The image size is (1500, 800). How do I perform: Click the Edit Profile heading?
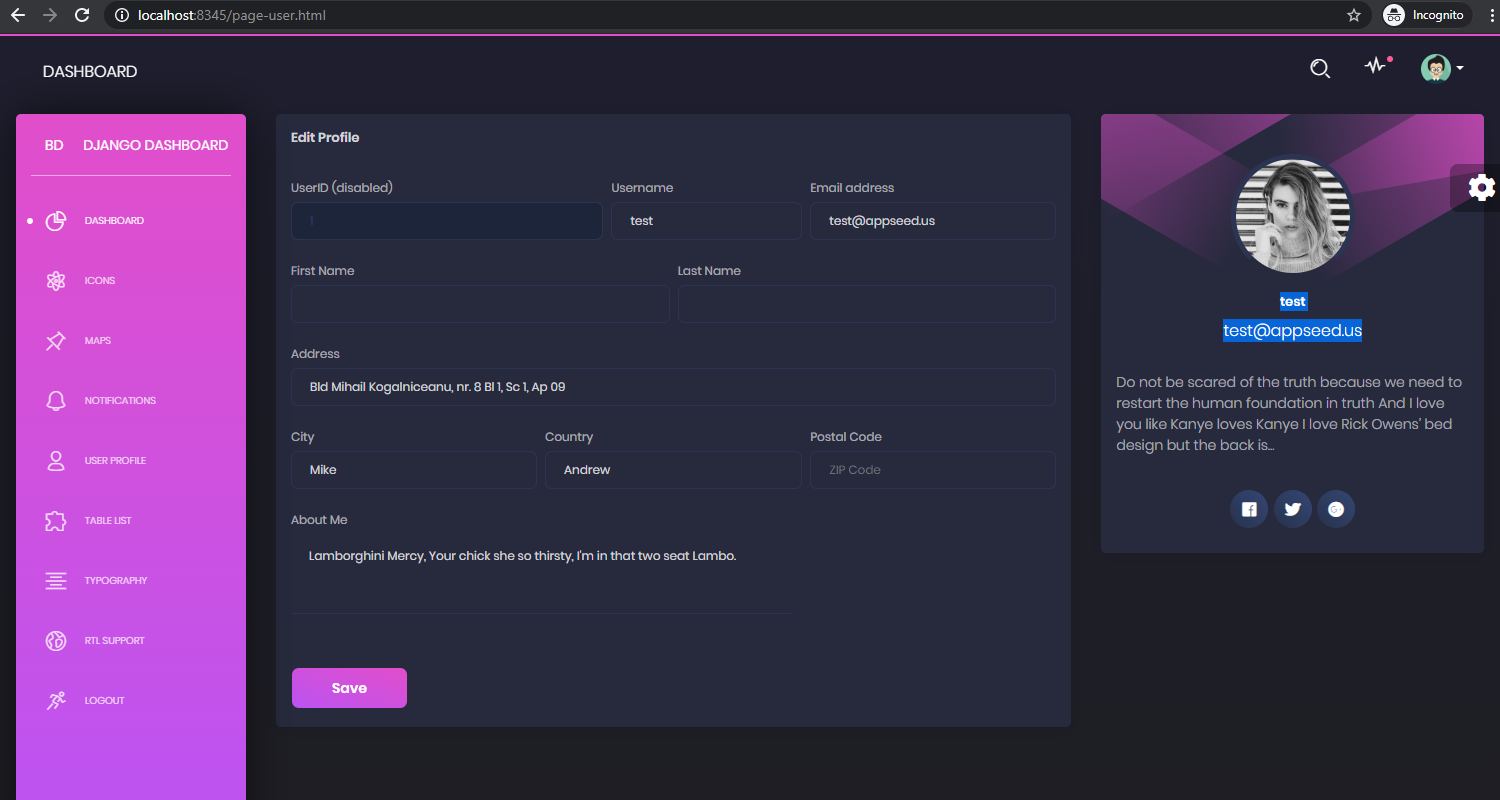[x=325, y=137]
